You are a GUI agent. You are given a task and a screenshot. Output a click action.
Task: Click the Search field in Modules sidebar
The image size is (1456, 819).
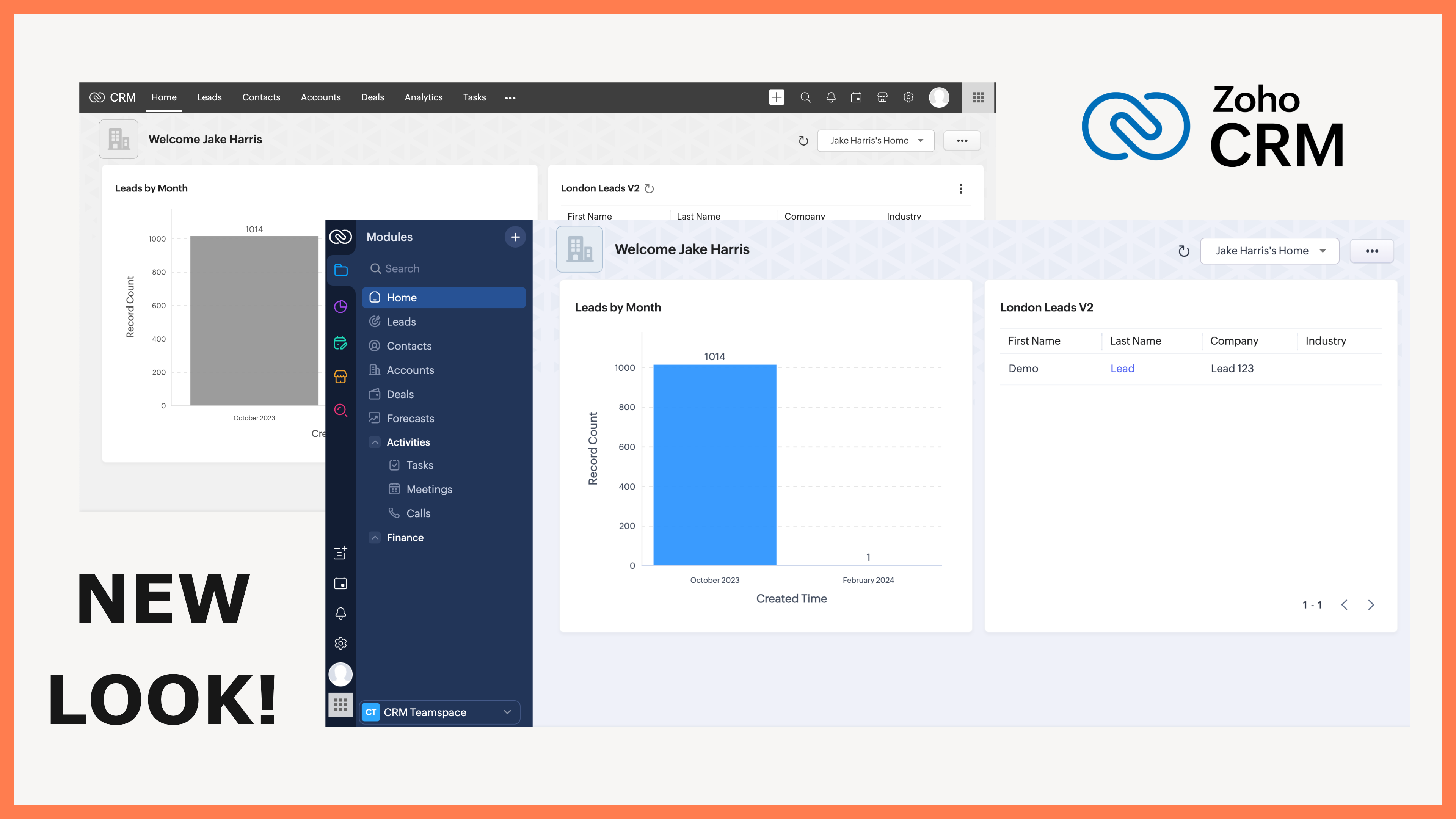tap(444, 268)
